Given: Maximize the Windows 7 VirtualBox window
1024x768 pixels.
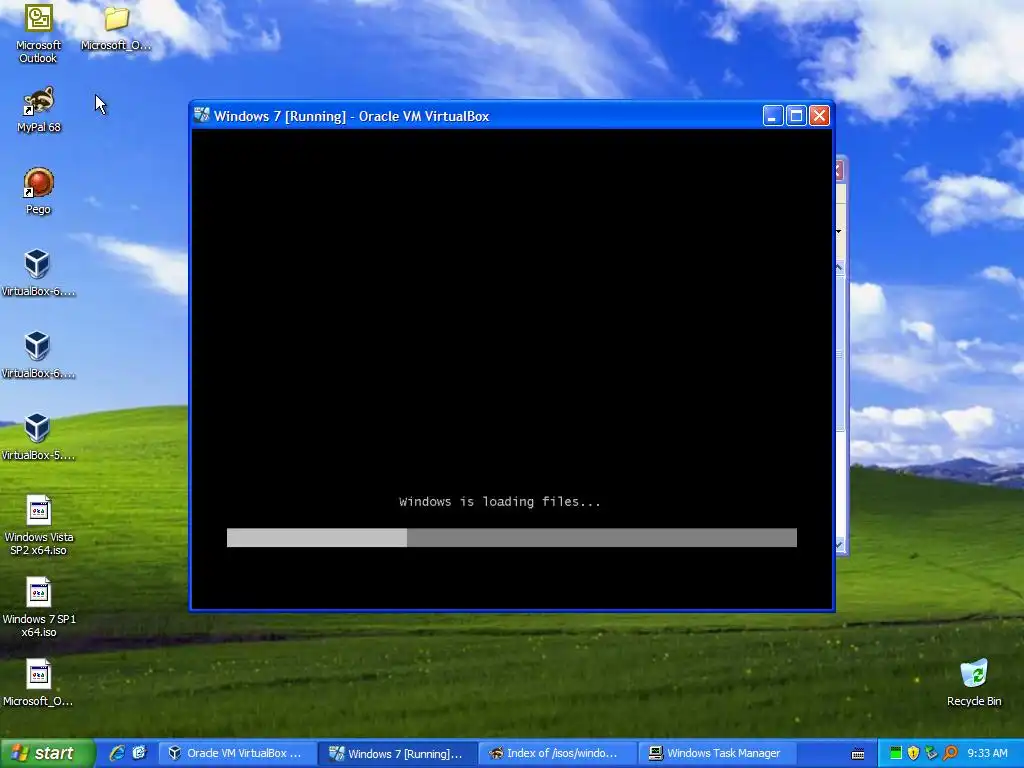Looking at the screenshot, I should [x=796, y=116].
